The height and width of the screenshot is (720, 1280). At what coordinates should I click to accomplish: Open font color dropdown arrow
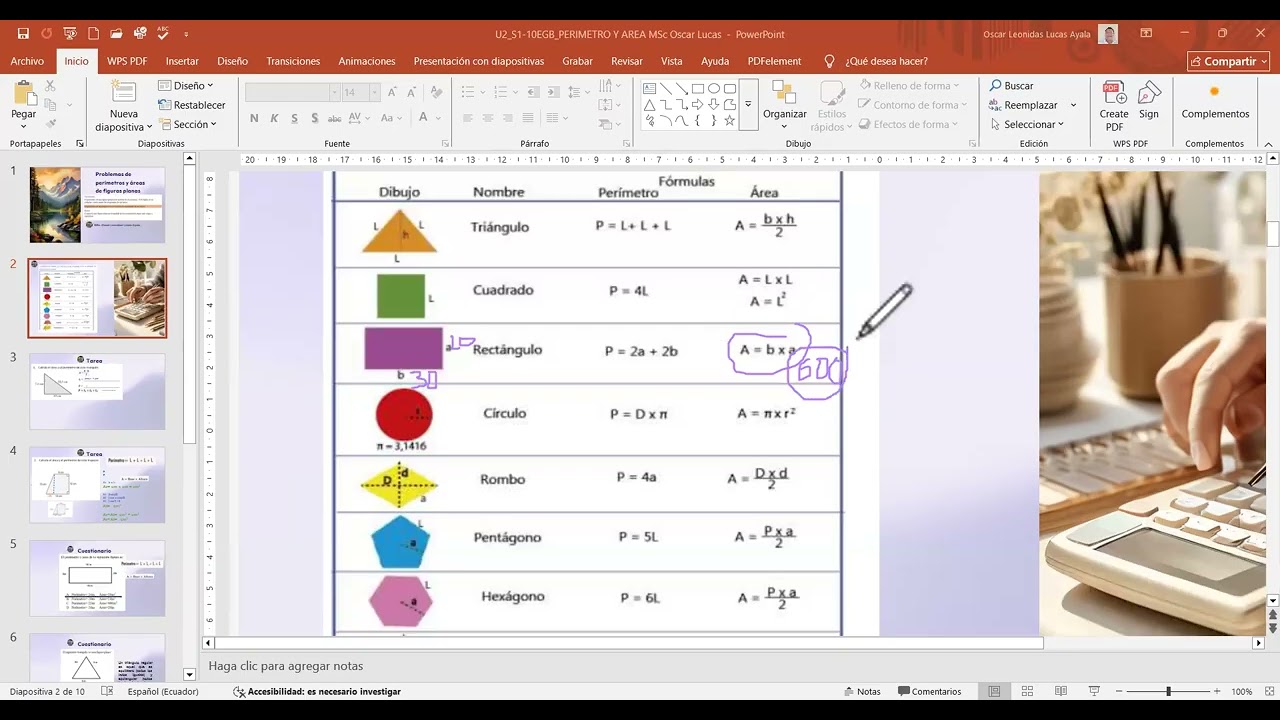pos(439,118)
